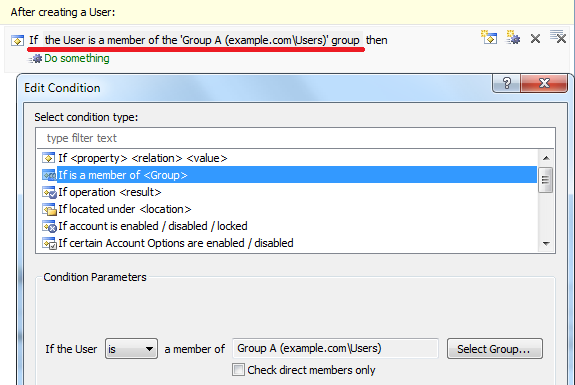The image size is (575, 385).
Task: Enable 'Check direct members only' checkbox
Action: coord(238,370)
